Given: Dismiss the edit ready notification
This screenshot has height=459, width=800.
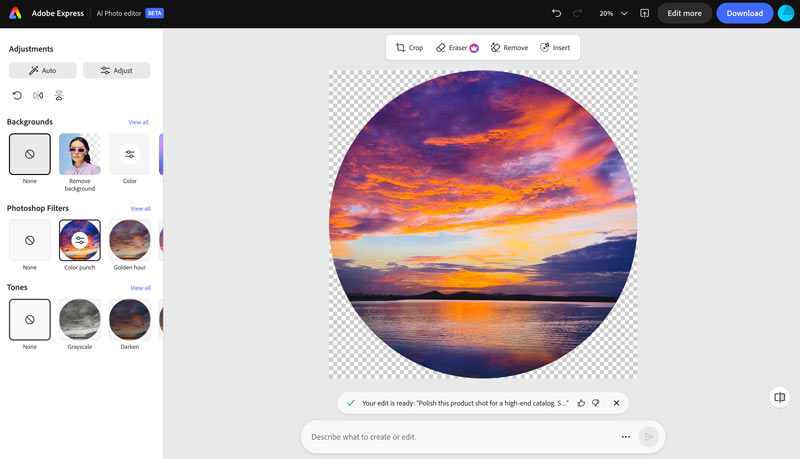Looking at the screenshot, I should pyautogui.click(x=616, y=403).
